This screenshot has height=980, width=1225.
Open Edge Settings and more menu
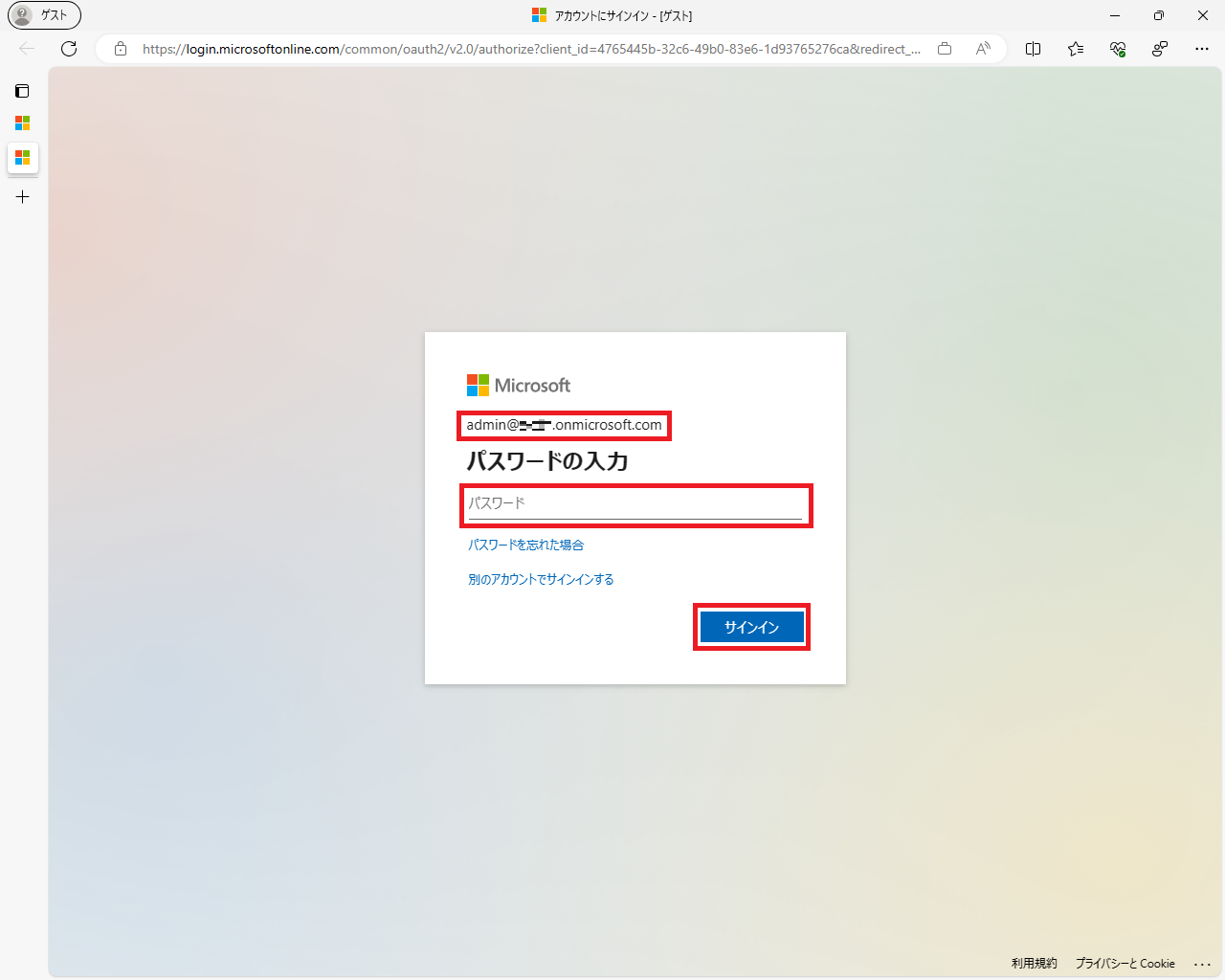click(1202, 49)
